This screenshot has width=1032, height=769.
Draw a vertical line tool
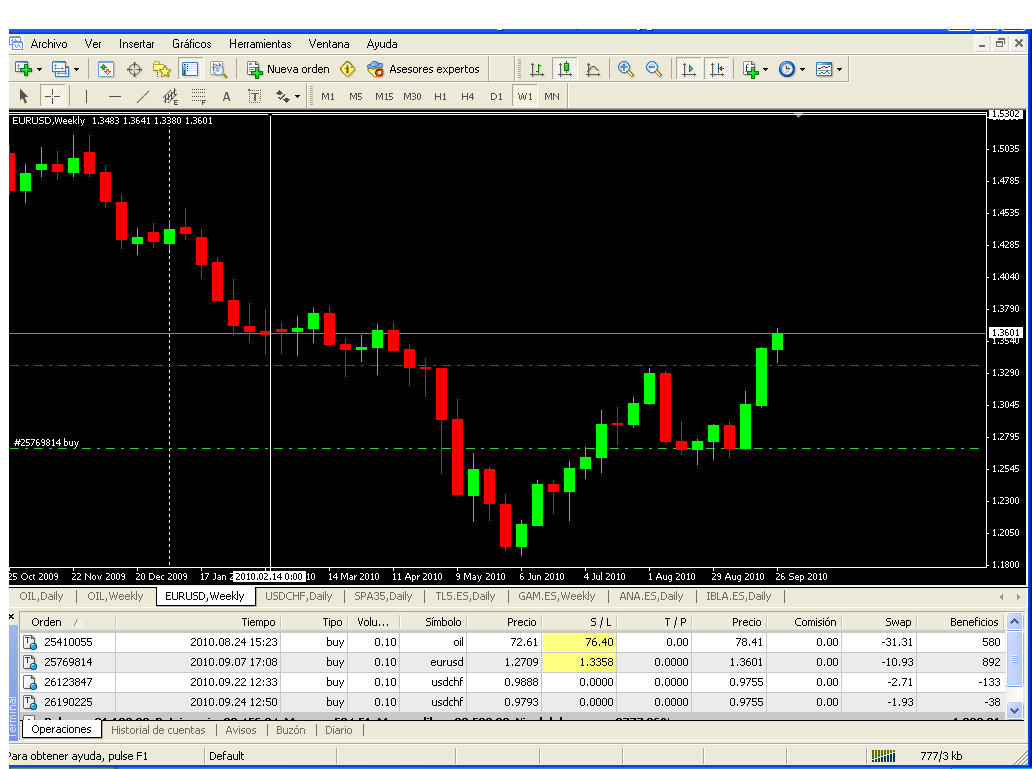(x=86, y=96)
